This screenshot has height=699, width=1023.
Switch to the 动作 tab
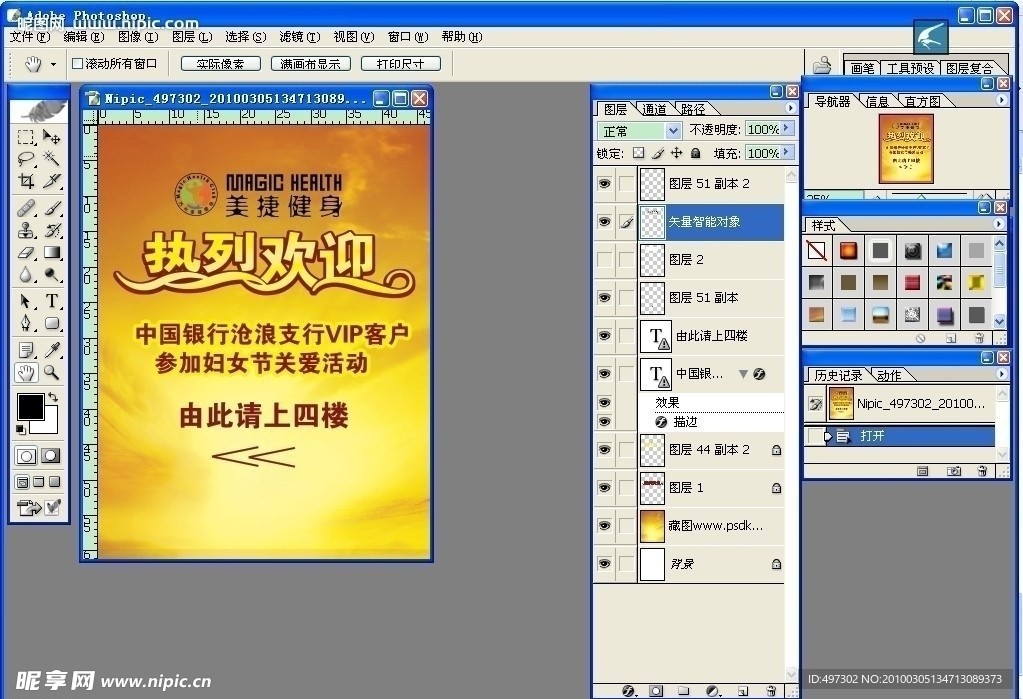pos(889,375)
